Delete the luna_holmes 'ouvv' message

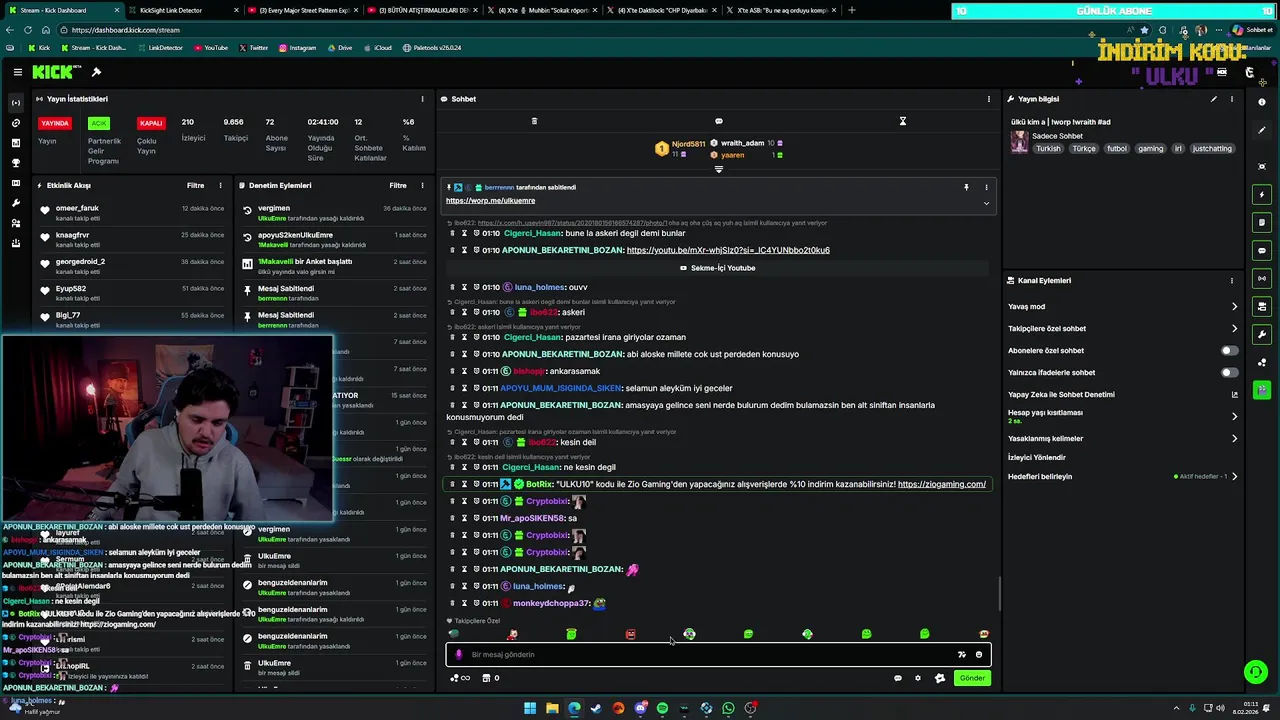(x=452, y=287)
